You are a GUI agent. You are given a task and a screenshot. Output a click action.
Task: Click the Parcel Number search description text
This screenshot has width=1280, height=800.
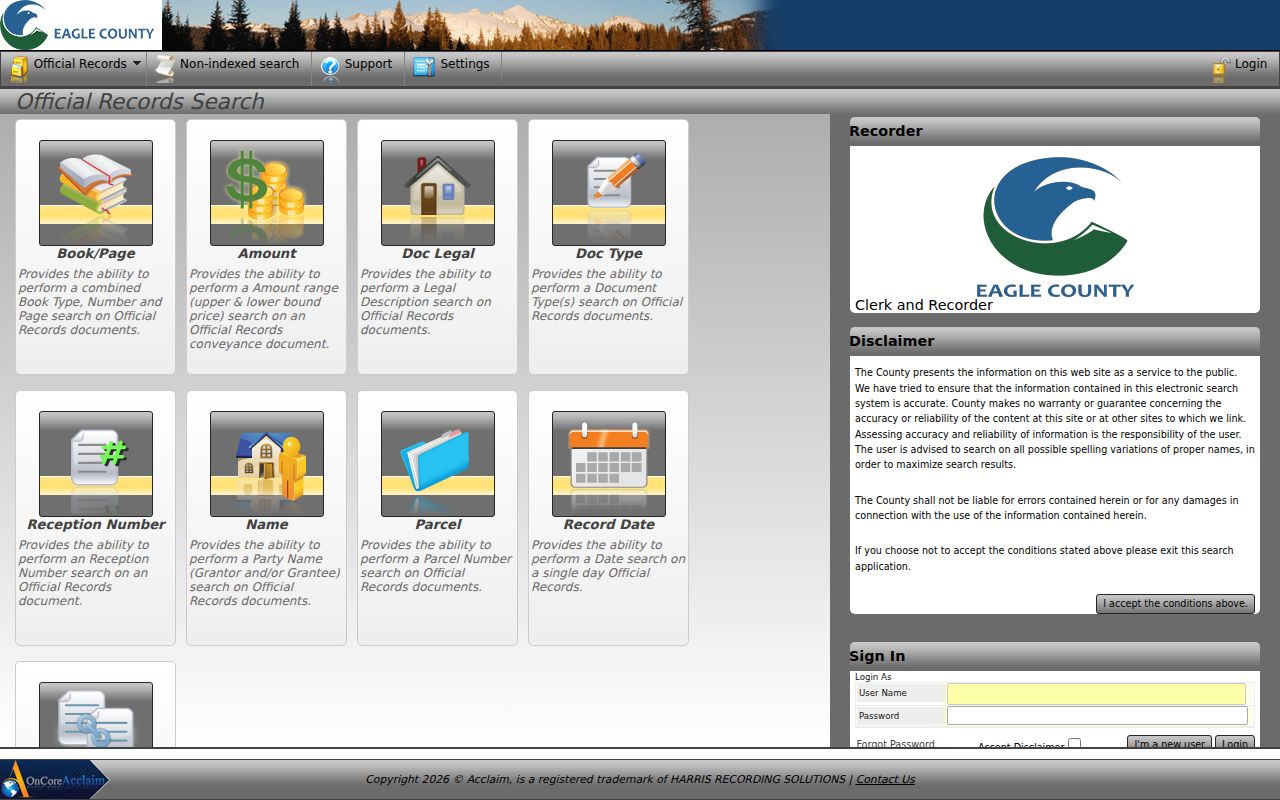click(436, 566)
